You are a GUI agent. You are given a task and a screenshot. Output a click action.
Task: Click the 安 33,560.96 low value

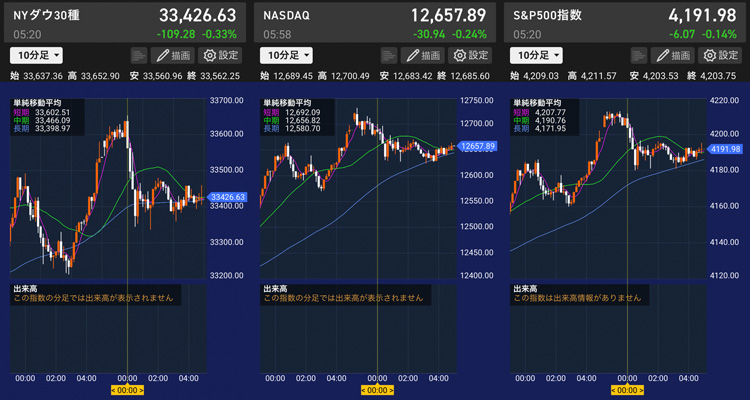[156, 76]
